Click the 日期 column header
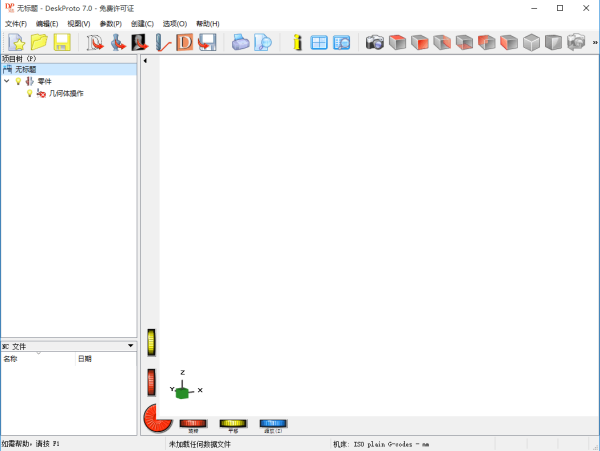Screen dimensions: 600x451 click(x=84, y=357)
